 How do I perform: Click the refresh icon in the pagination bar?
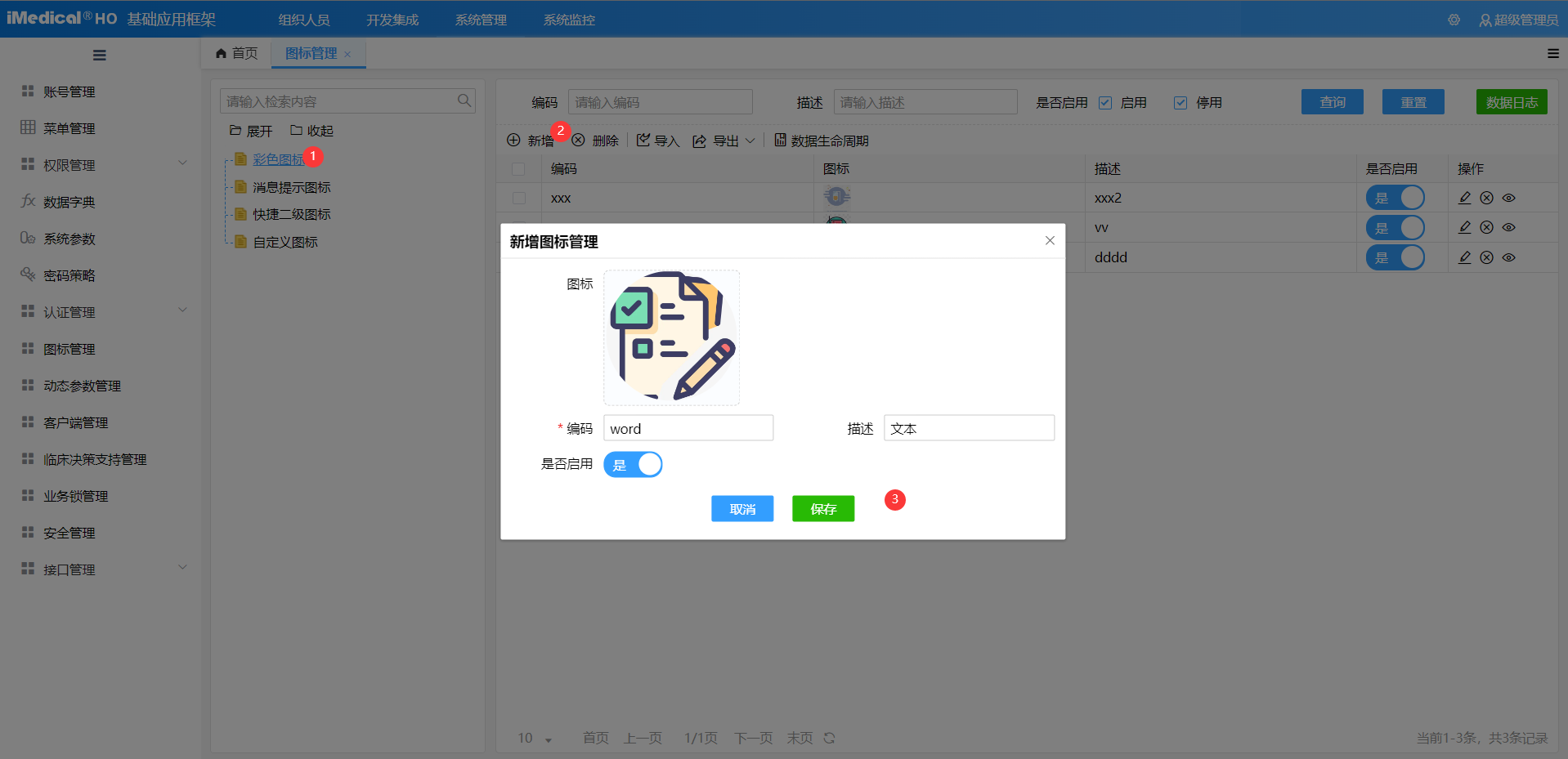coord(829,738)
